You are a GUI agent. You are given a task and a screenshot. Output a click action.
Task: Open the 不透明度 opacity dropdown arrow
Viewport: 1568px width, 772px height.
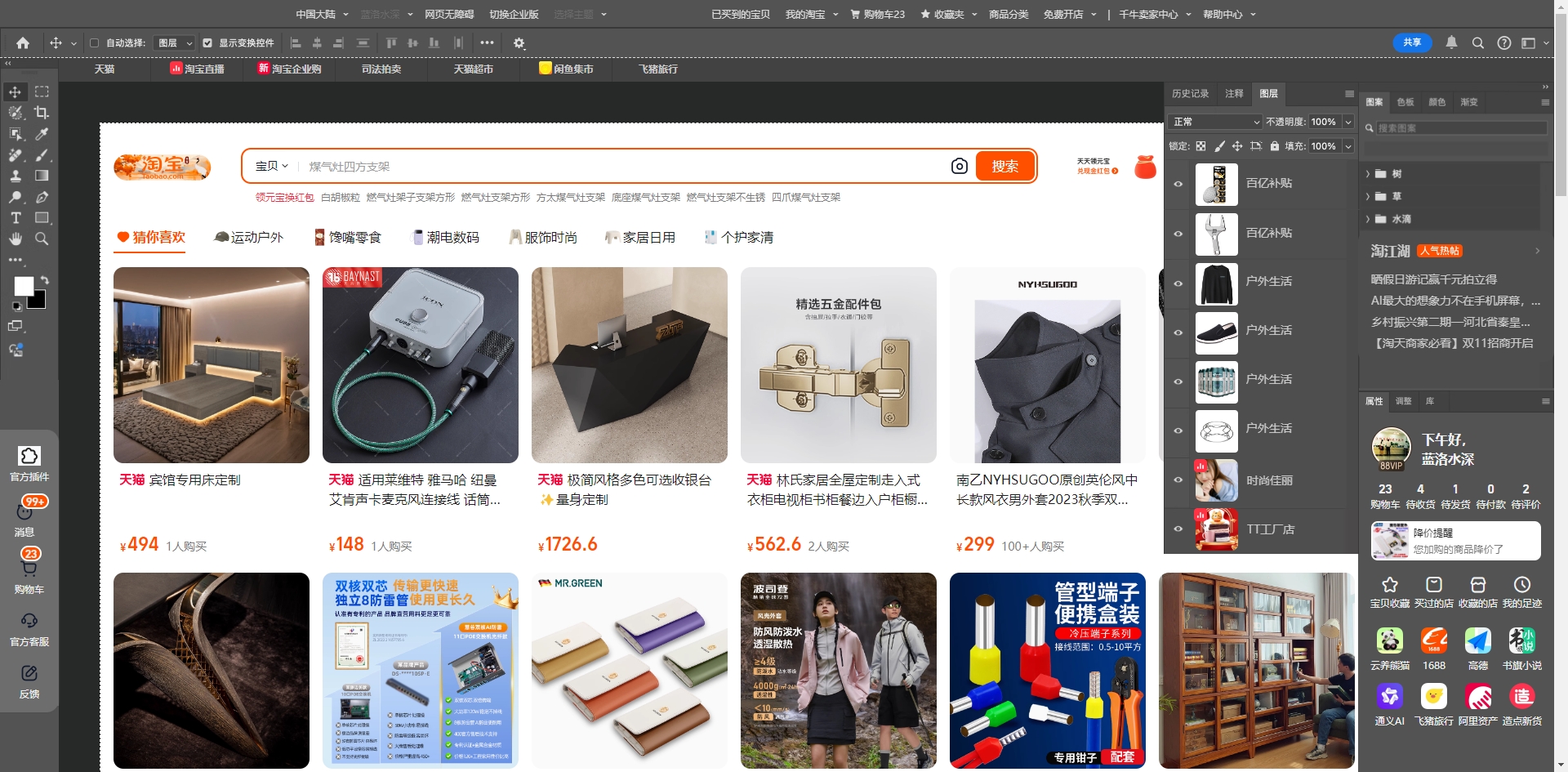coord(1348,122)
